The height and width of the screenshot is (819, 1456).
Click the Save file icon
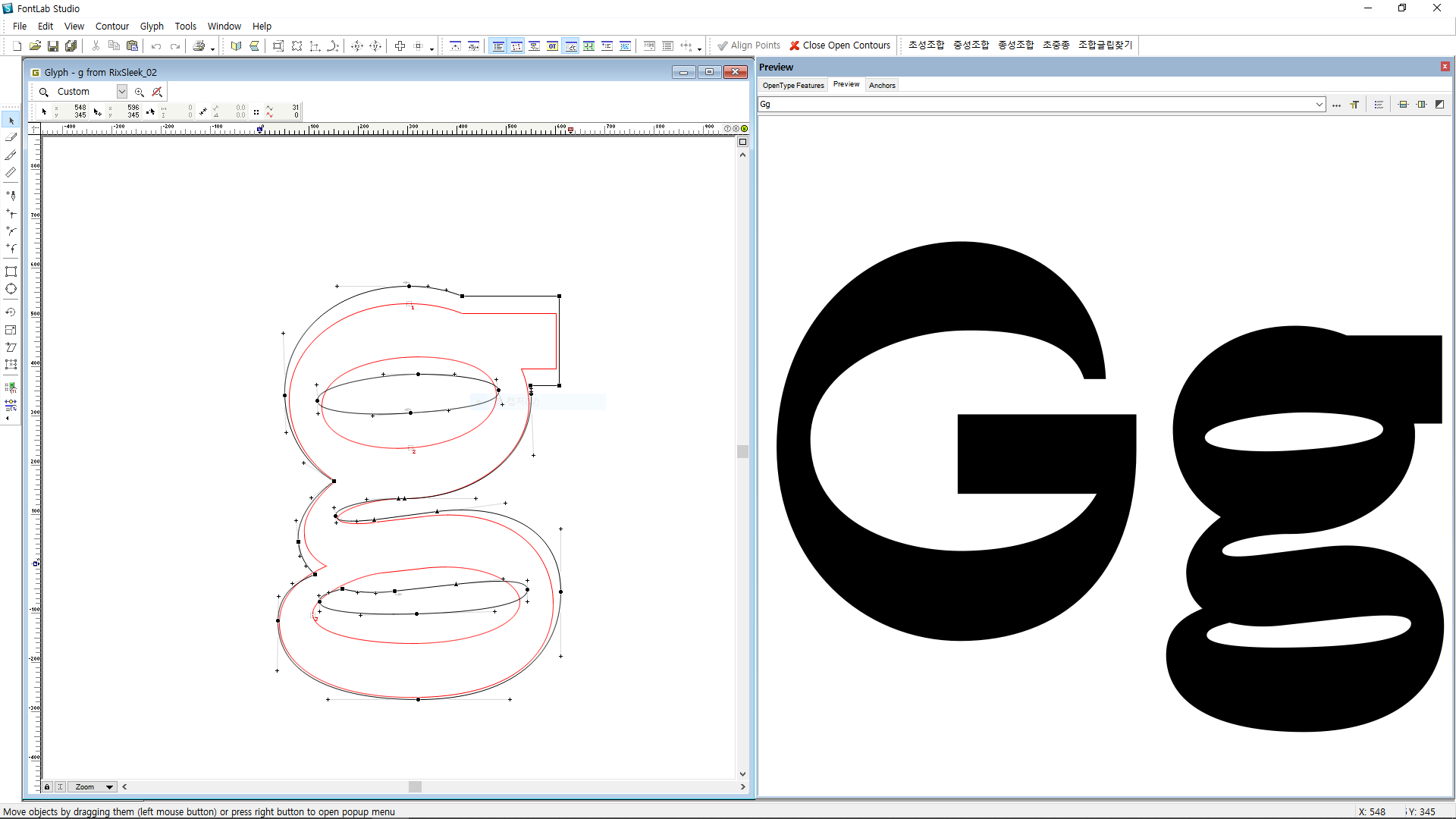53,46
